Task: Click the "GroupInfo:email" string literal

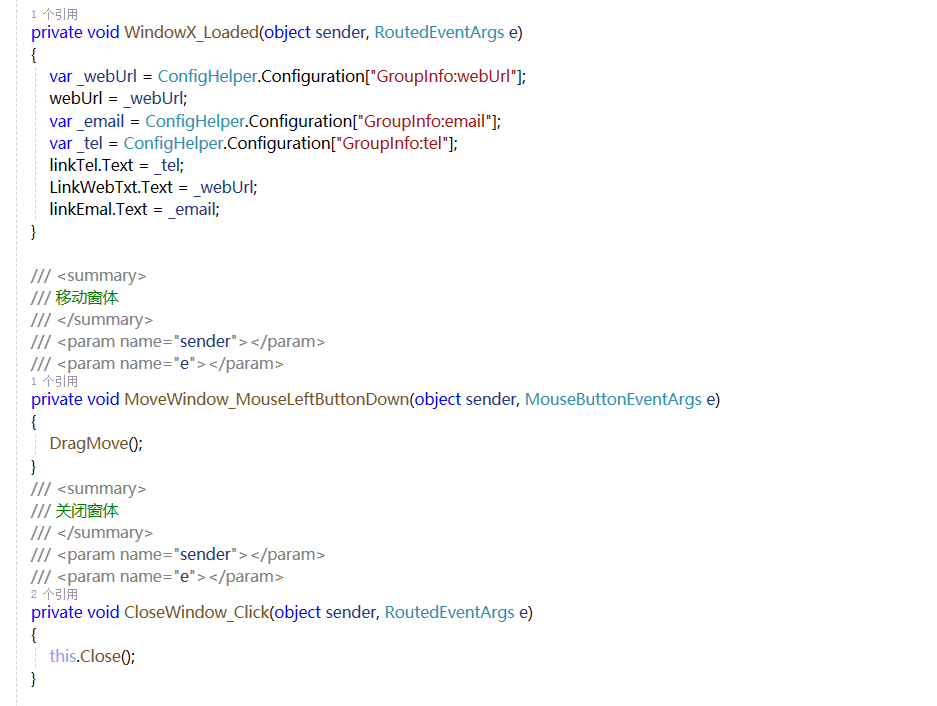Action: coord(425,121)
